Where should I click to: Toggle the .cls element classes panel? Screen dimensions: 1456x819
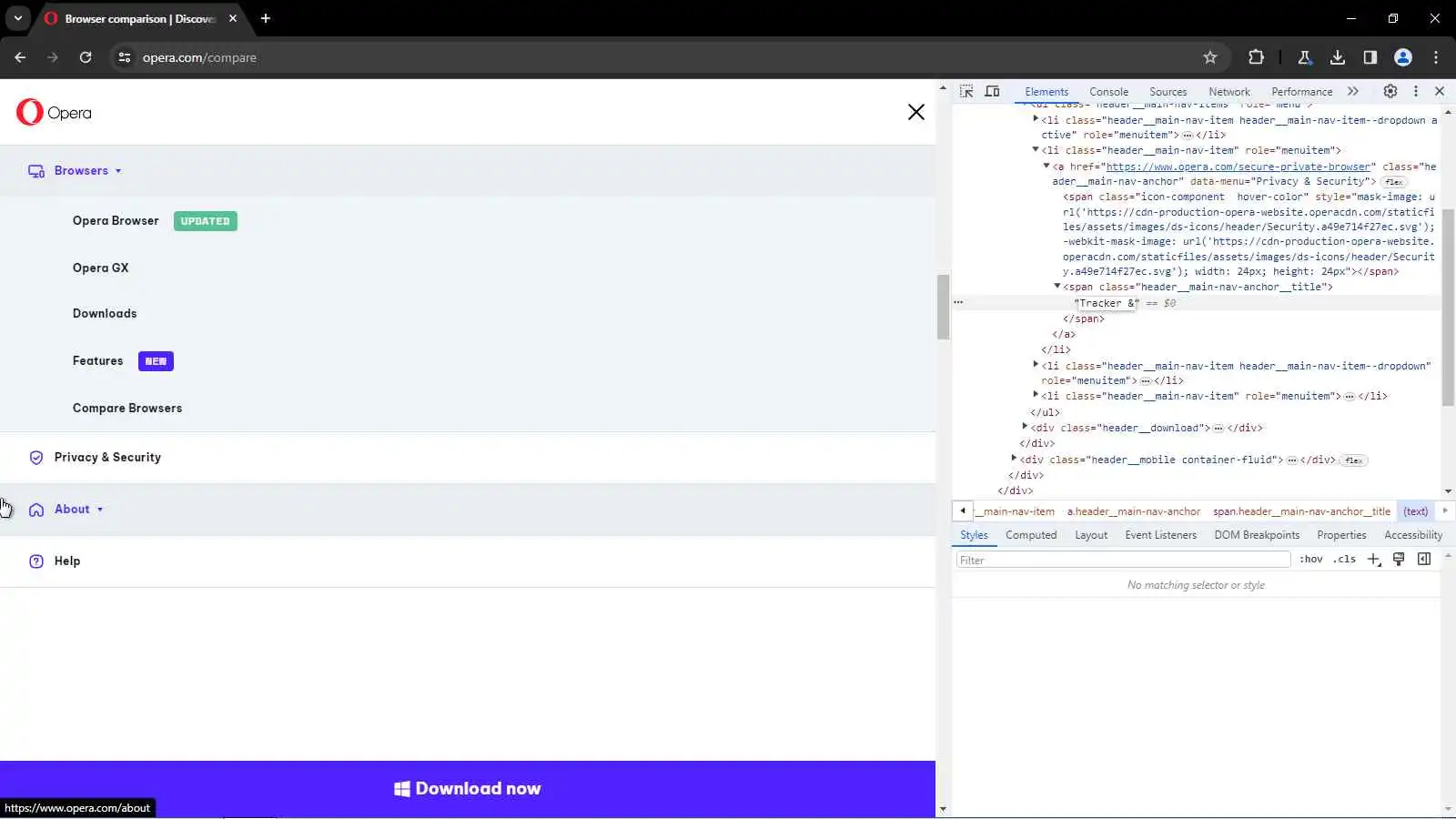pyautogui.click(x=1344, y=560)
